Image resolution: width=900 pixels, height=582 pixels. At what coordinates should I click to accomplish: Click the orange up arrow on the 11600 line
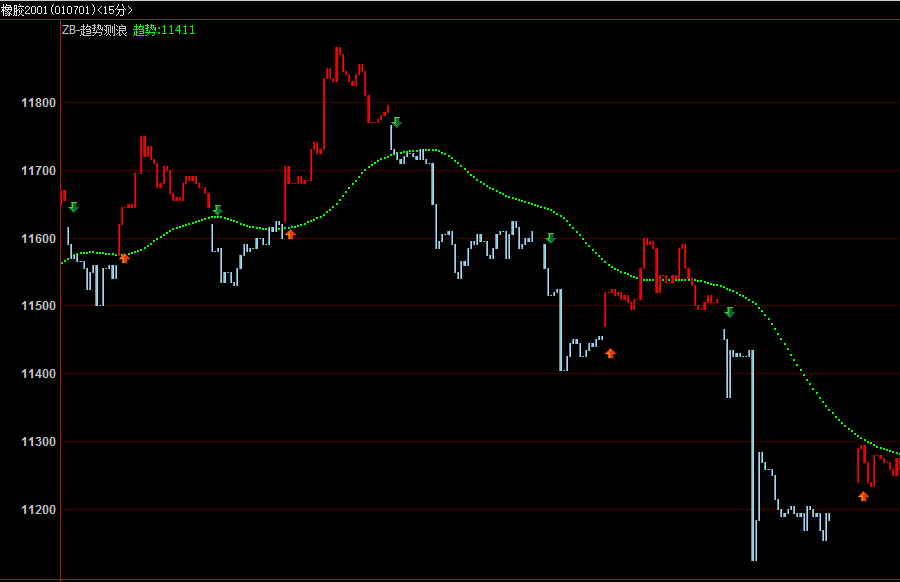coord(290,234)
